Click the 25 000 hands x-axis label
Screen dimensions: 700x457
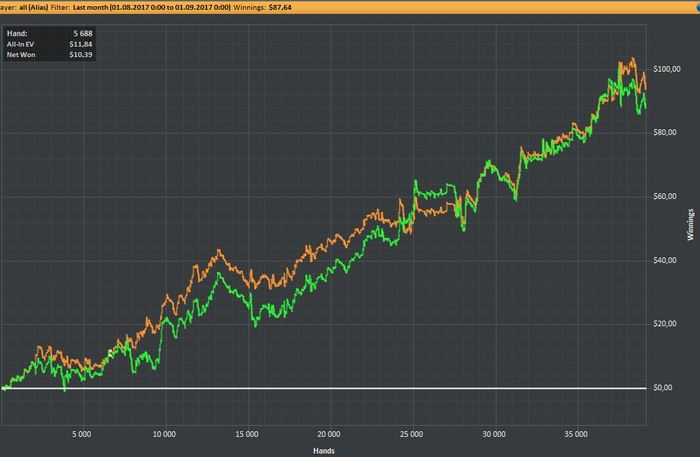pyautogui.click(x=411, y=434)
